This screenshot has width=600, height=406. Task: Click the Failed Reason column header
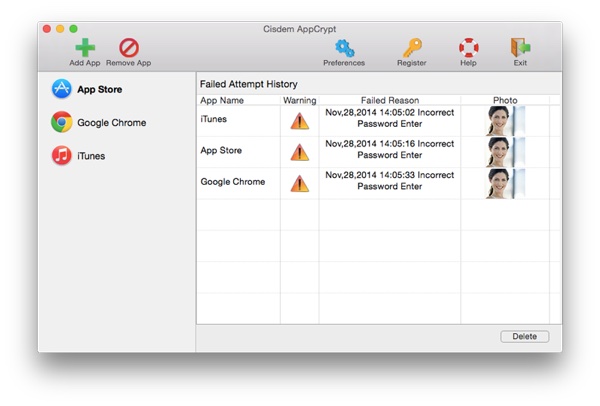tap(389, 100)
